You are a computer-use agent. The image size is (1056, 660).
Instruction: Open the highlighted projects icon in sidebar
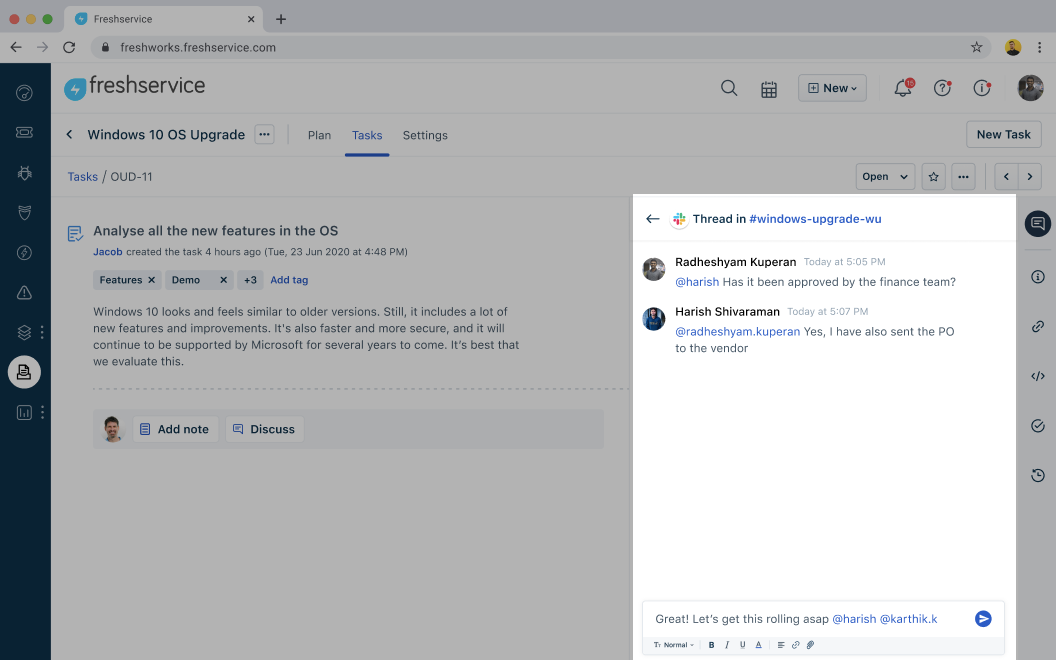point(24,372)
